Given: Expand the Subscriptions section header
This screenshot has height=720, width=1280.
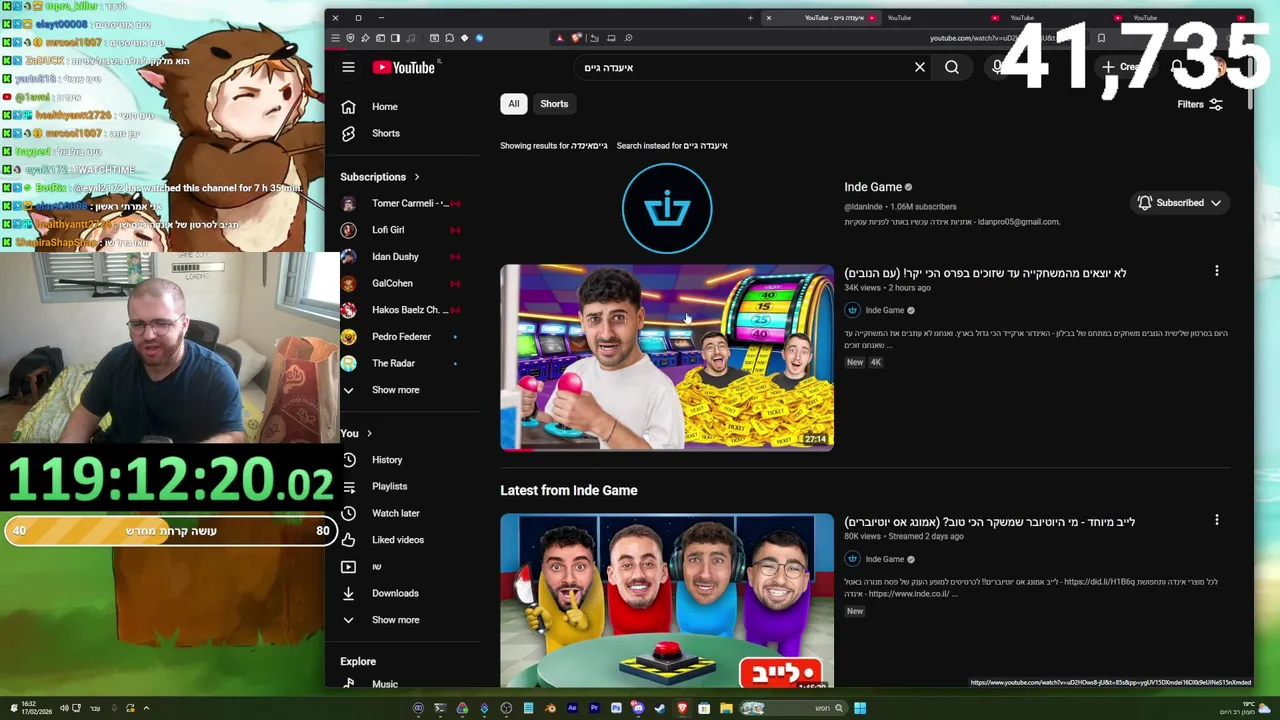Looking at the screenshot, I should (380, 177).
